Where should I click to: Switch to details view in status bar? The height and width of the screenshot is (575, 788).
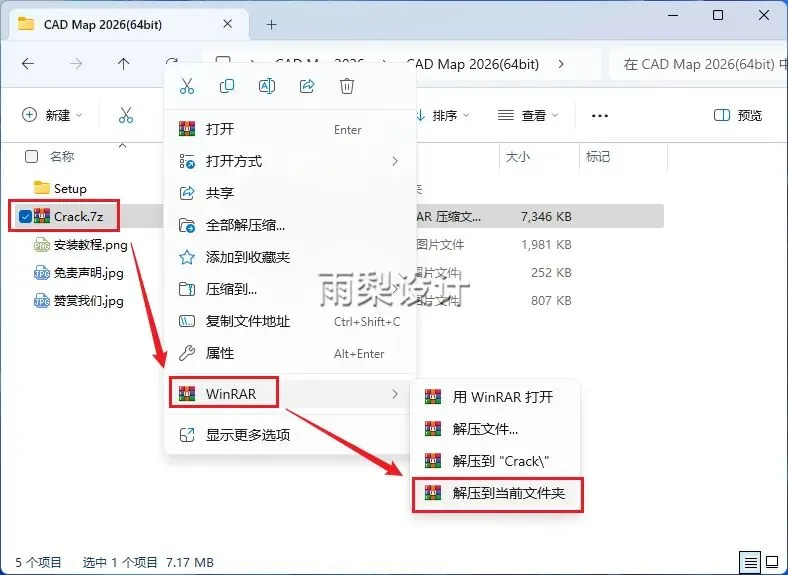(750, 561)
